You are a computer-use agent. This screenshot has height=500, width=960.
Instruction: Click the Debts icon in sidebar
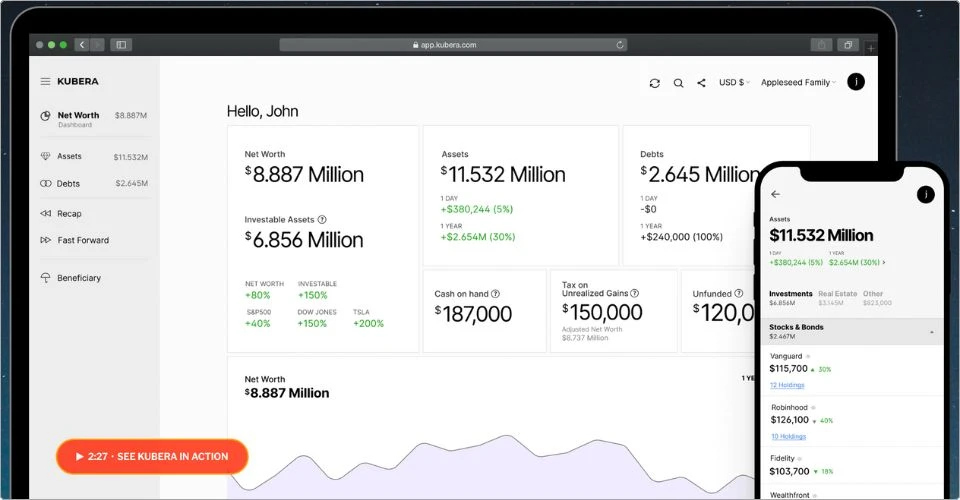[45, 183]
